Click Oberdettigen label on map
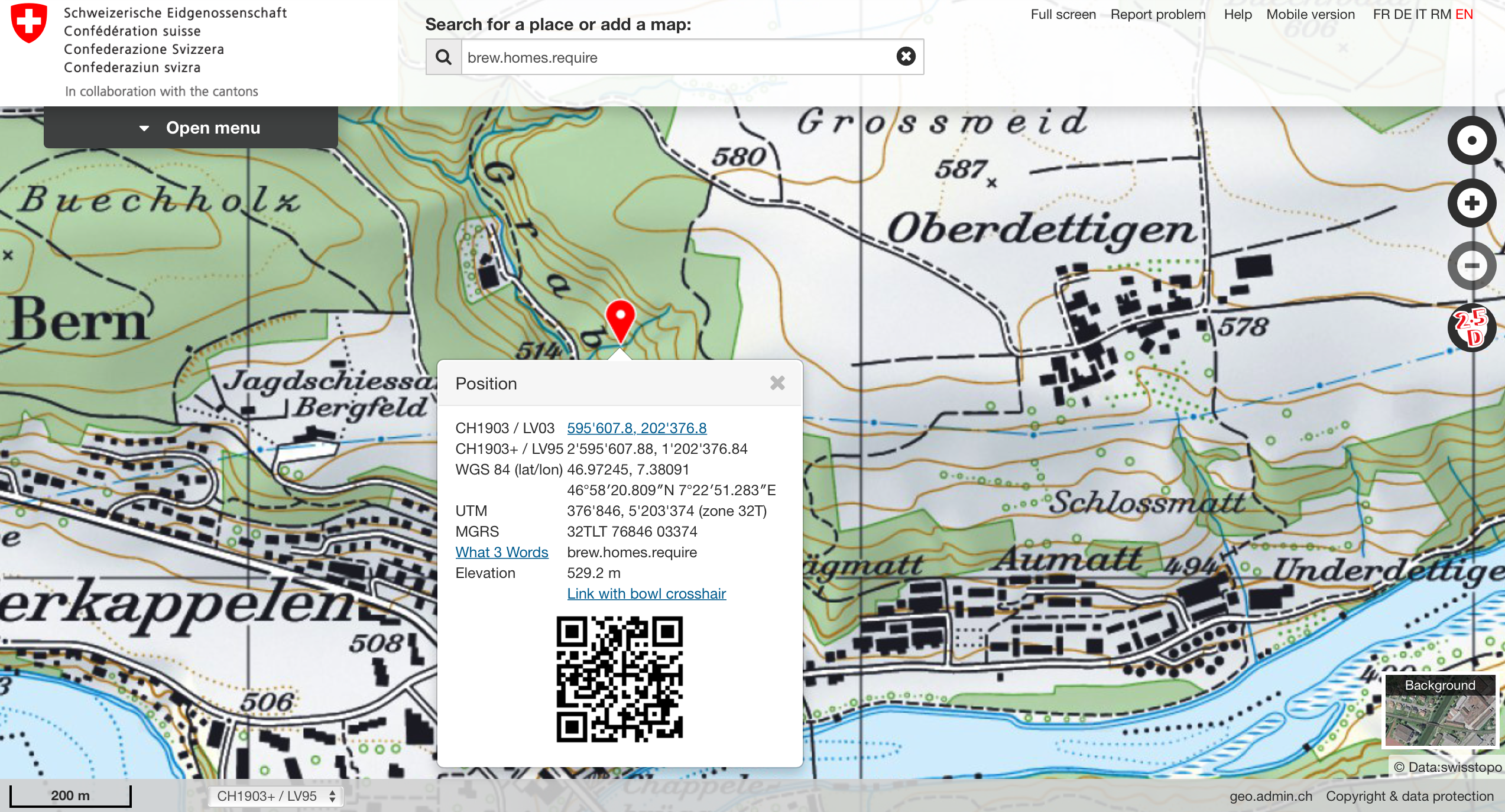This screenshot has height=812, width=1505. coord(1042,229)
